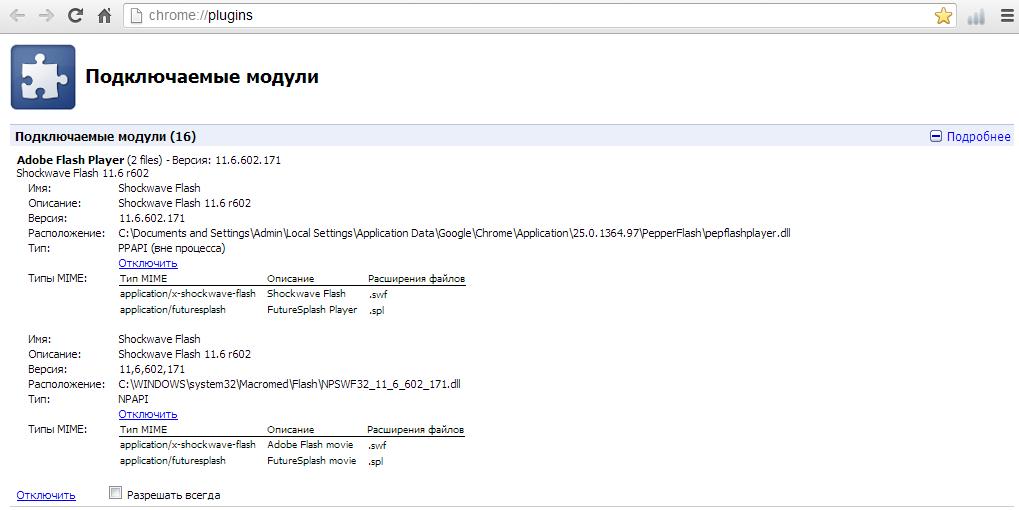Screen dimensions: 1019x510
Task: Reload the chrome://plugins page
Action: [x=75, y=16]
